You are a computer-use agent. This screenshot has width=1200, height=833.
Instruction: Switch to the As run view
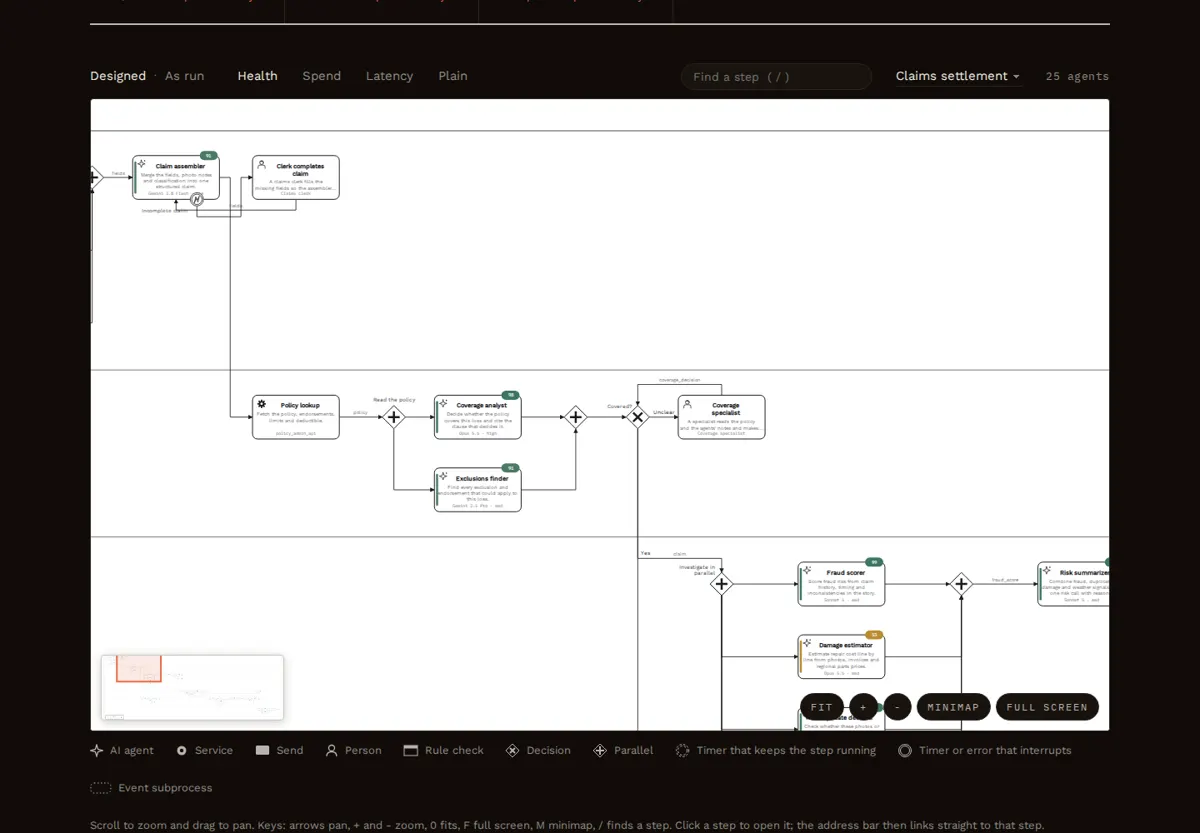pyautogui.click(x=185, y=76)
